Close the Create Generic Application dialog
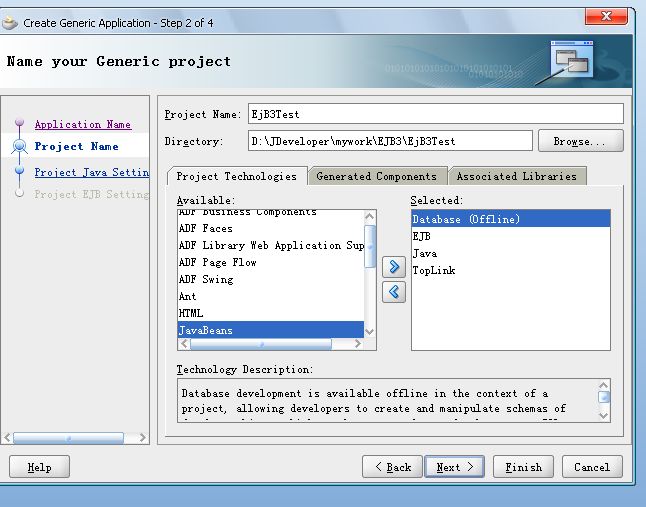 point(606,16)
